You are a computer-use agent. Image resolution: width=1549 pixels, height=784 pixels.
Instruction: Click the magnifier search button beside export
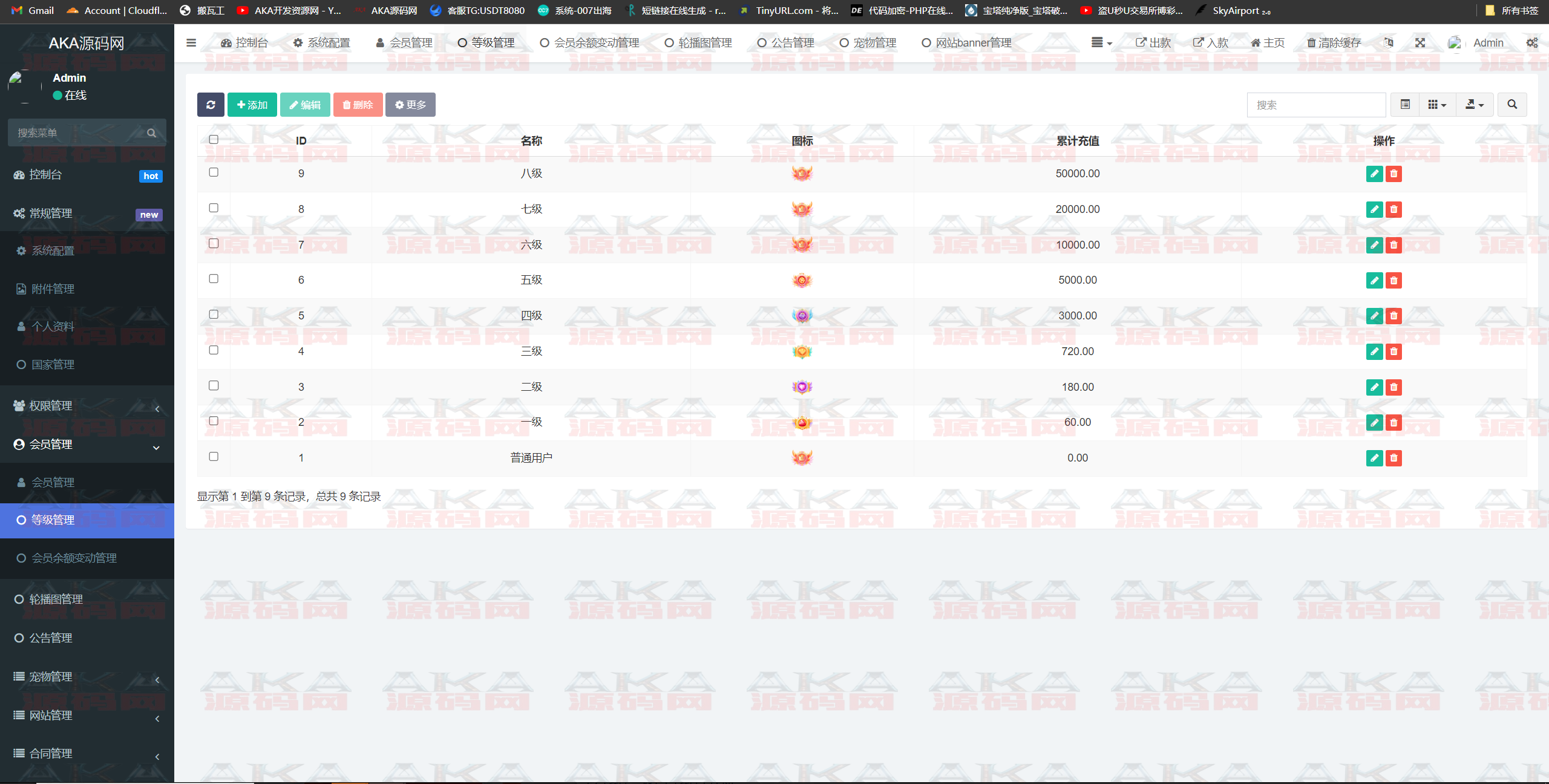pyautogui.click(x=1512, y=105)
